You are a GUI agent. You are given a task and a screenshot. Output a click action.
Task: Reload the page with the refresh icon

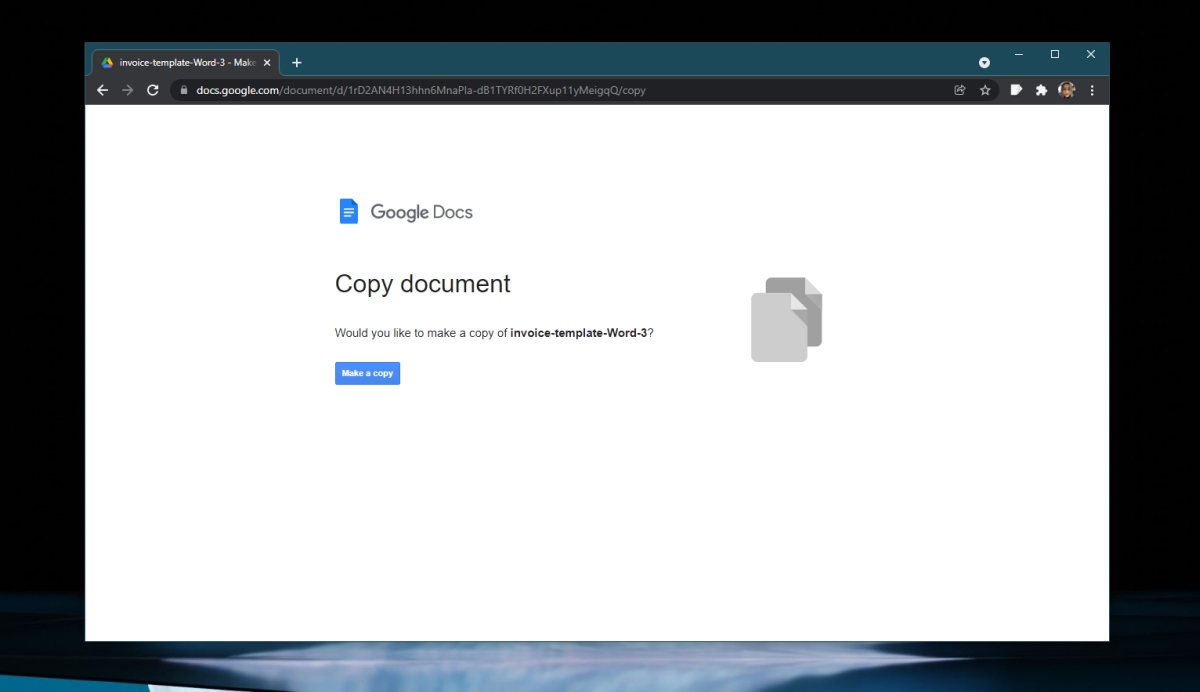click(x=153, y=90)
